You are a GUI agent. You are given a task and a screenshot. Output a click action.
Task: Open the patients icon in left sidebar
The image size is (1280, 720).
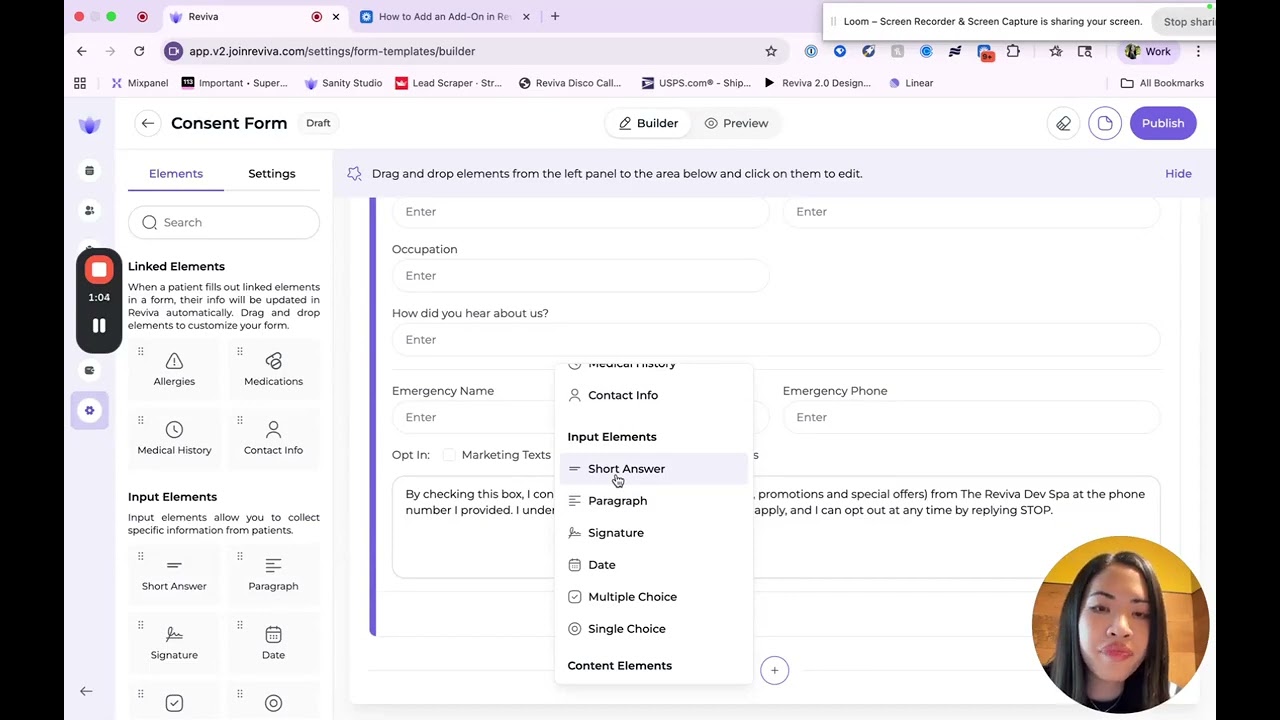click(x=89, y=210)
